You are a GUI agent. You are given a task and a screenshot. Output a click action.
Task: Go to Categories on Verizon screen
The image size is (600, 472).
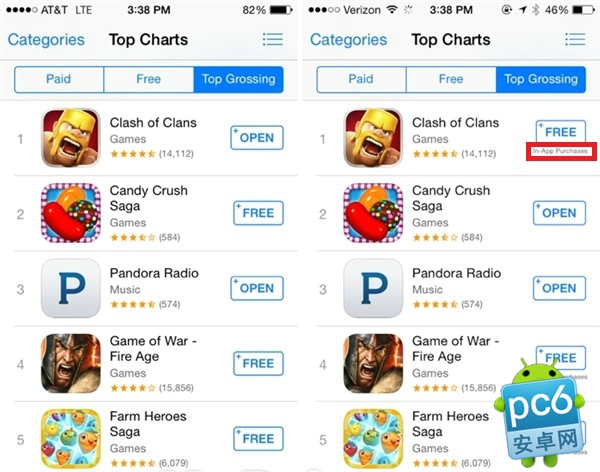[x=348, y=40]
